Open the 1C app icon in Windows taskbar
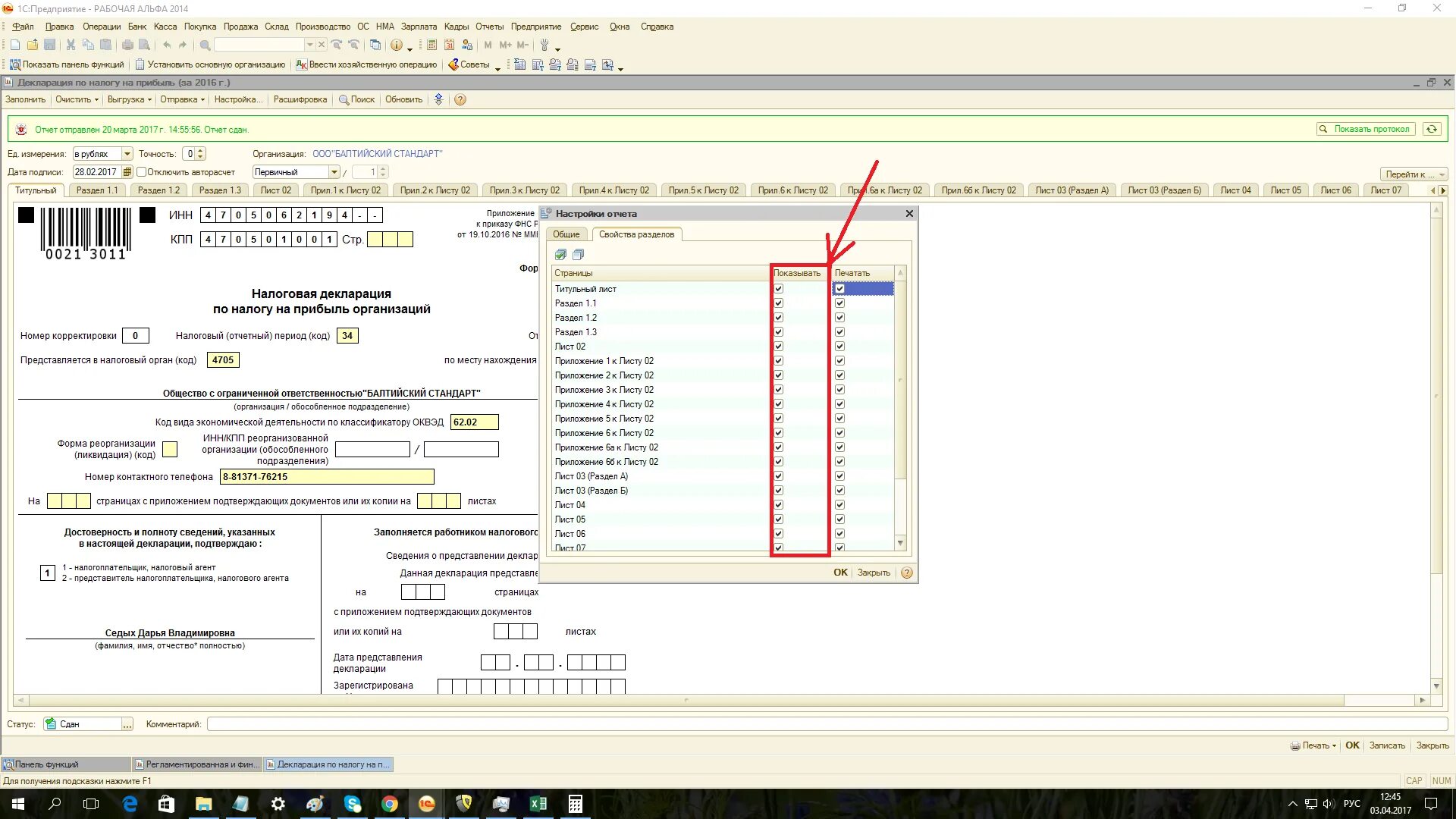The width and height of the screenshot is (1456, 819). (x=426, y=804)
